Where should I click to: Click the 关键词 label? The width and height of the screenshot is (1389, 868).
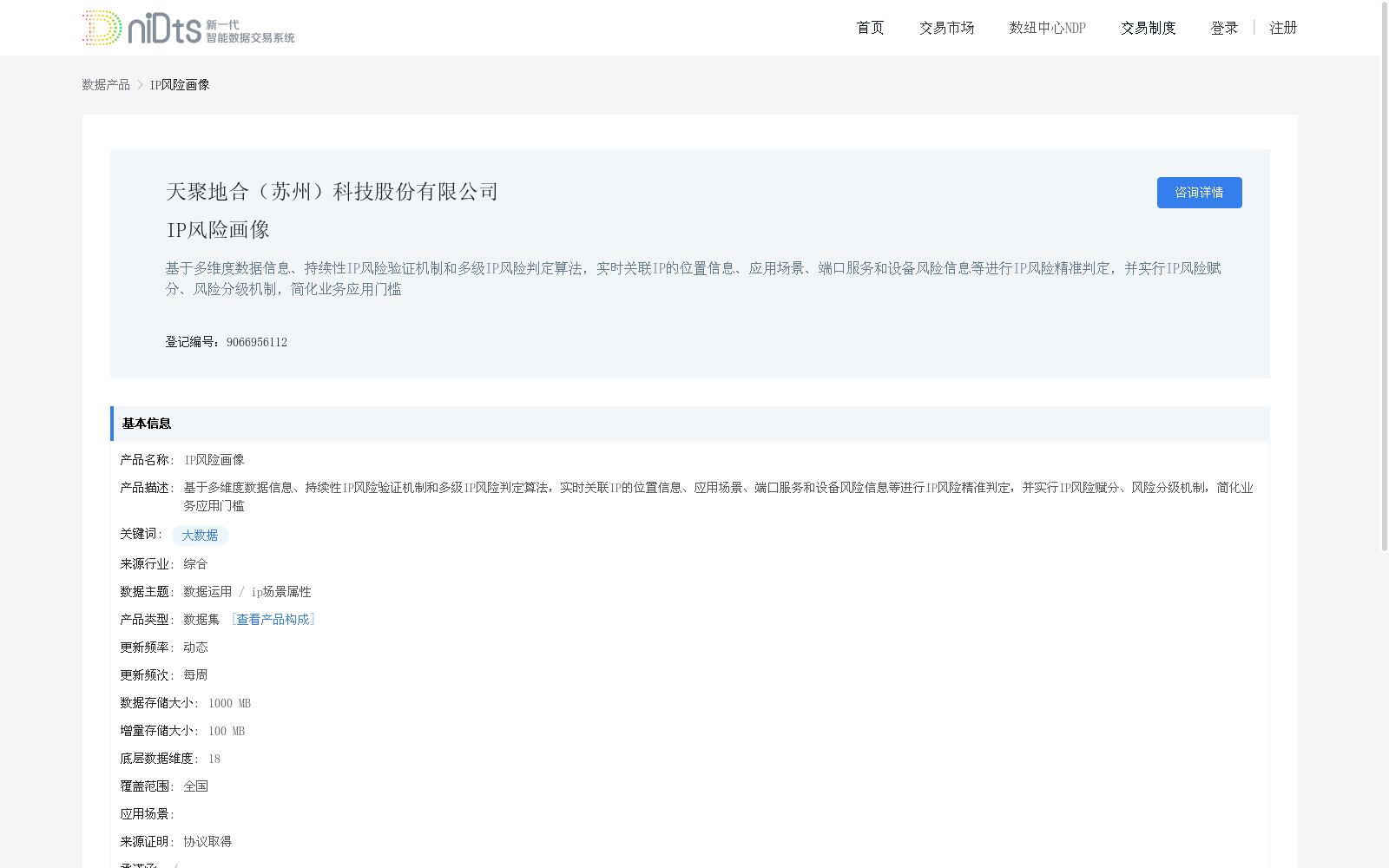point(141,533)
